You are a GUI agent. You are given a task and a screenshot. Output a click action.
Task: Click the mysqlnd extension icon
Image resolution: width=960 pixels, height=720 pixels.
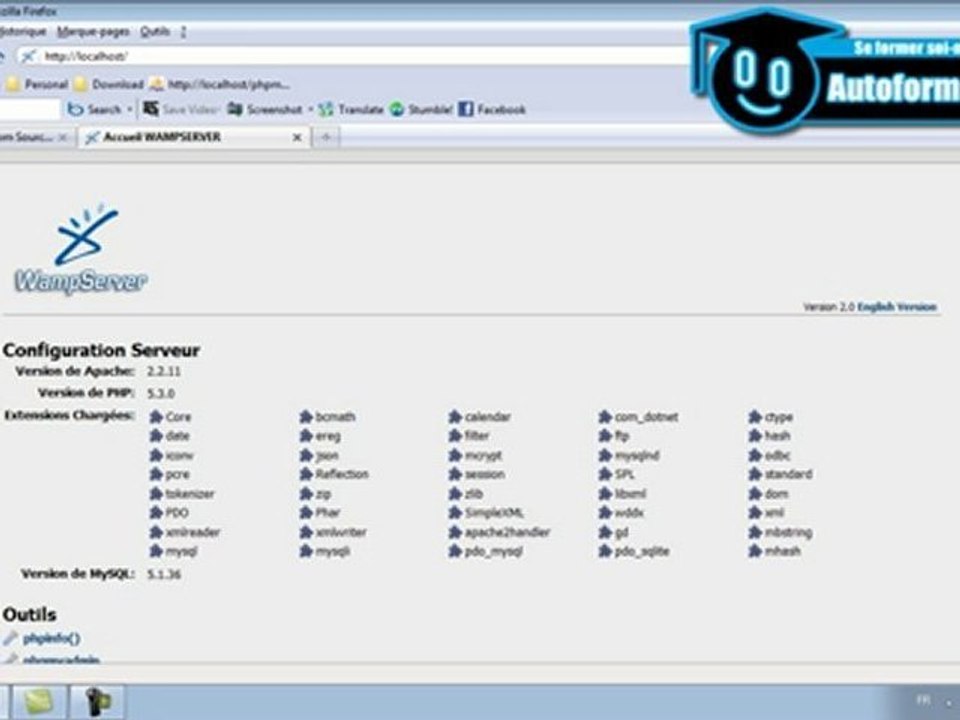tap(605, 456)
